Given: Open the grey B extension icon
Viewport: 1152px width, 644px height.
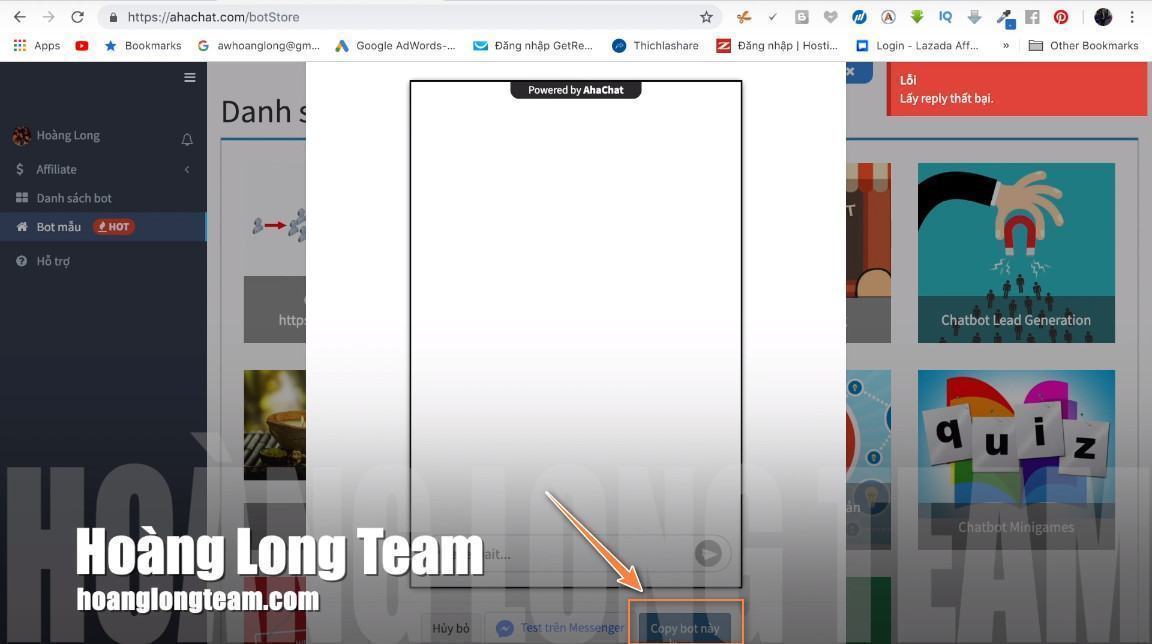Looking at the screenshot, I should (802, 17).
